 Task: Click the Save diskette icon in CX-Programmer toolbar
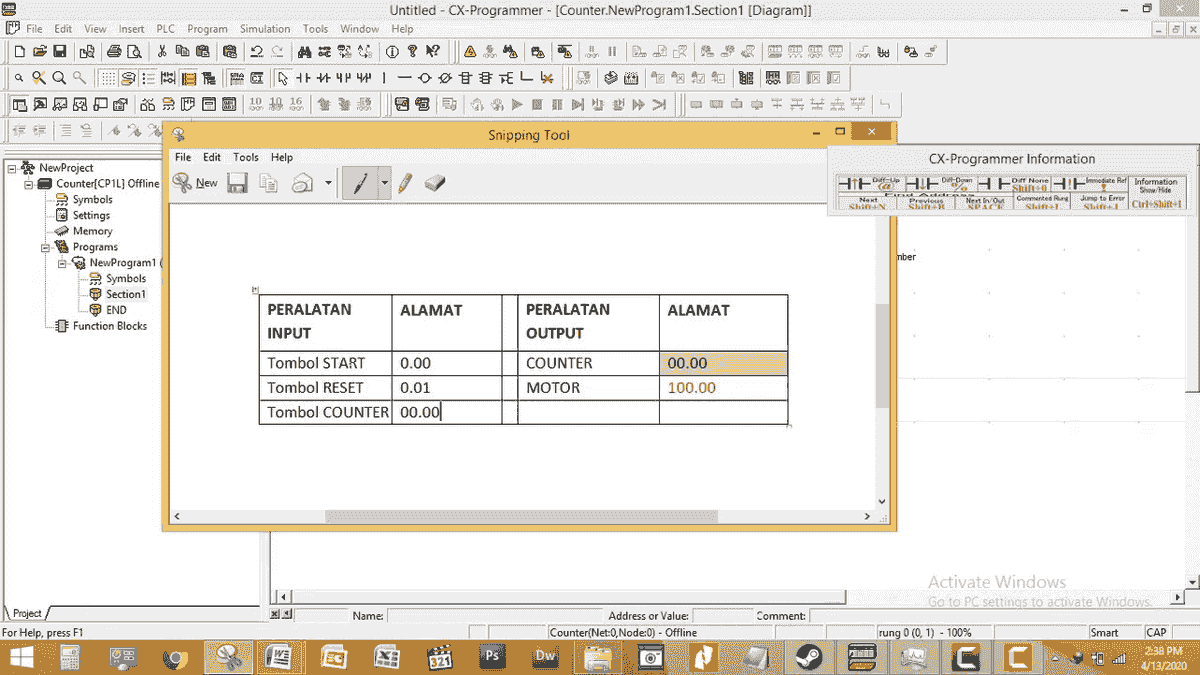tap(59, 51)
